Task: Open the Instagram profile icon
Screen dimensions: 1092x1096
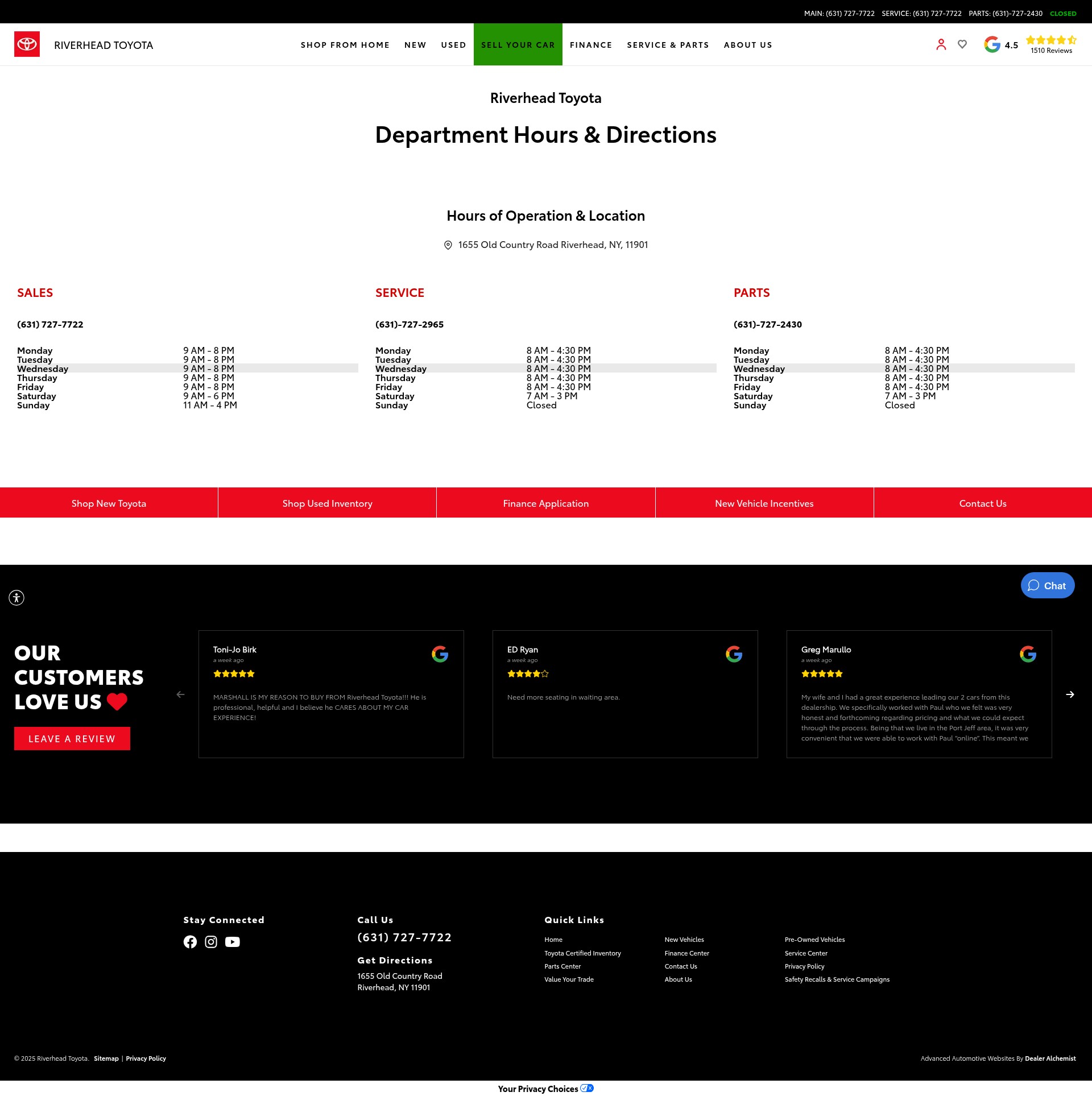Action: pos(211,942)
